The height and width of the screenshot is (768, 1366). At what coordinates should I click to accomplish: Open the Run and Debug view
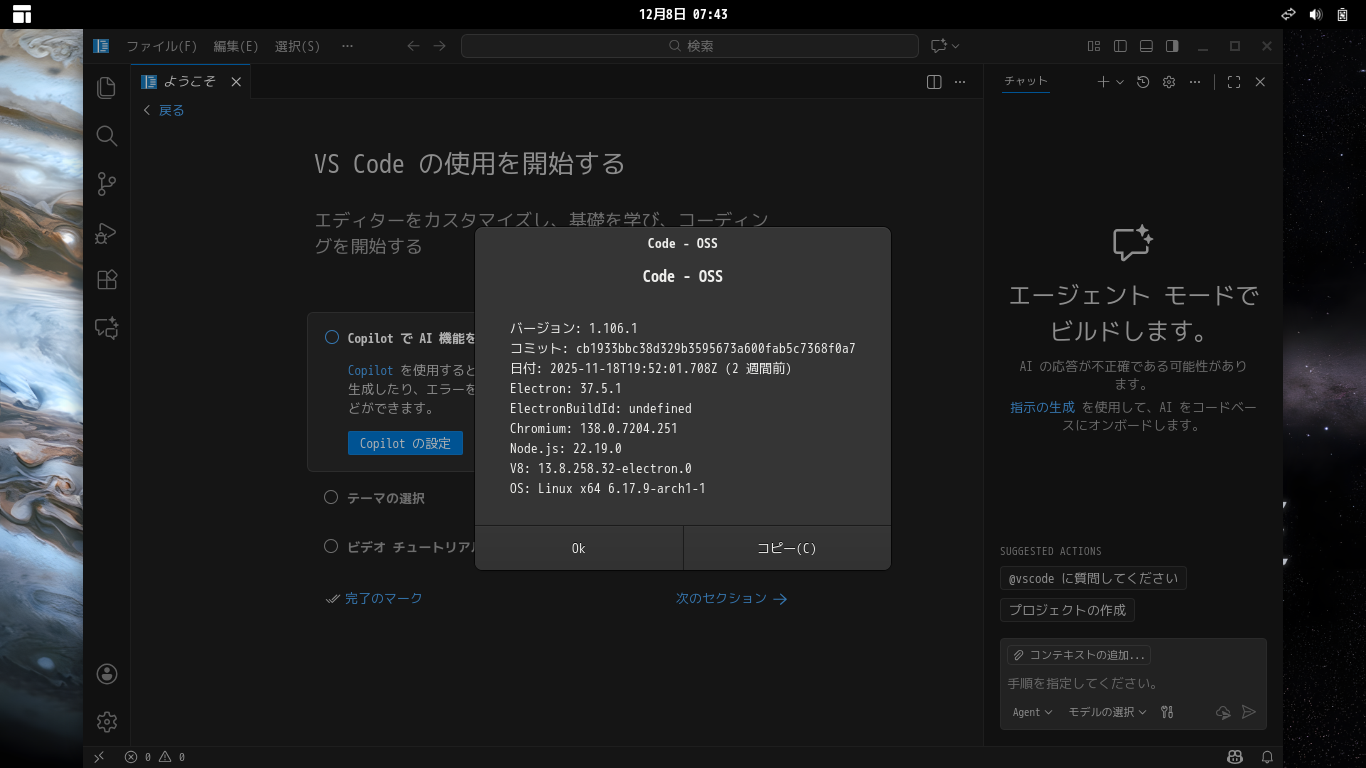(x=106, y=232)
